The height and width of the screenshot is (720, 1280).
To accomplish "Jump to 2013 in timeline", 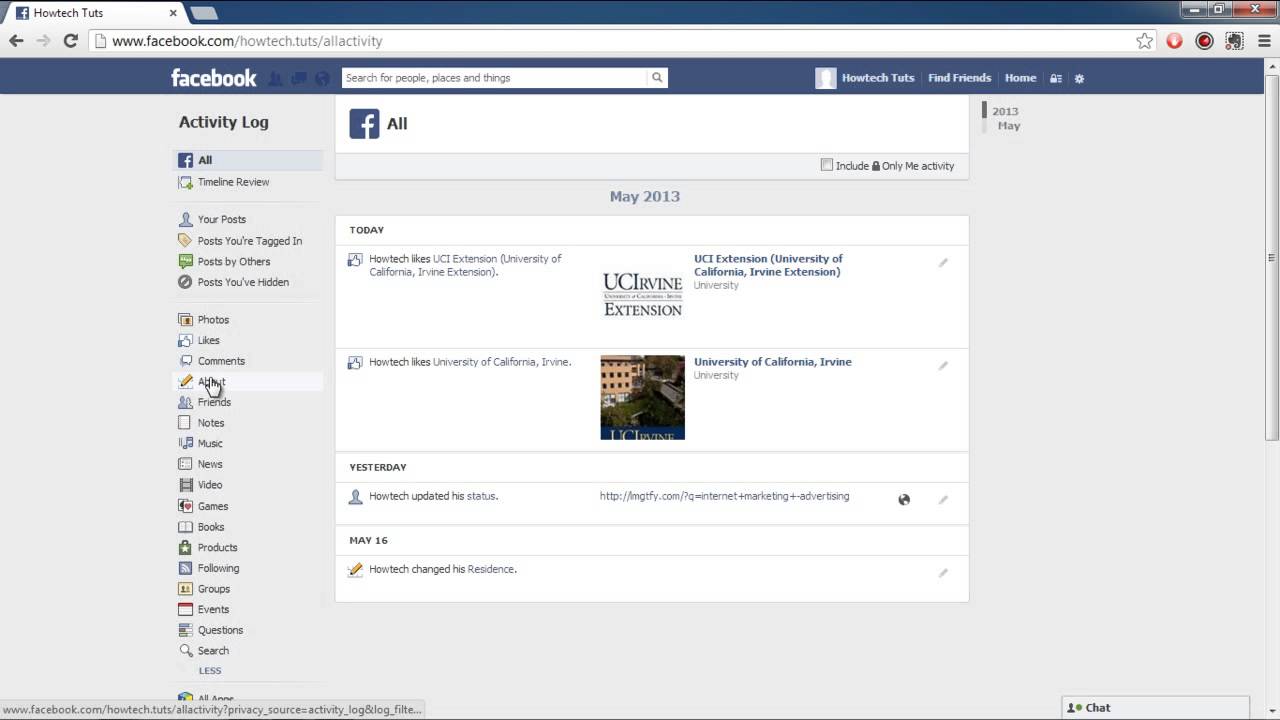I will click(1005, 111).
